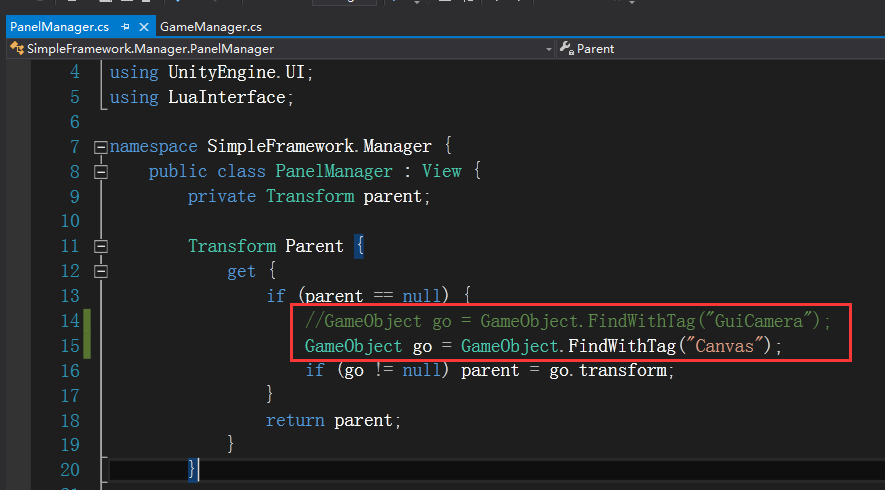The width and height of the screenshot is (885, 490).
Task: Click the highlighted closing brace on line 20
Action: pyautogui.click(x=192, y=470)
